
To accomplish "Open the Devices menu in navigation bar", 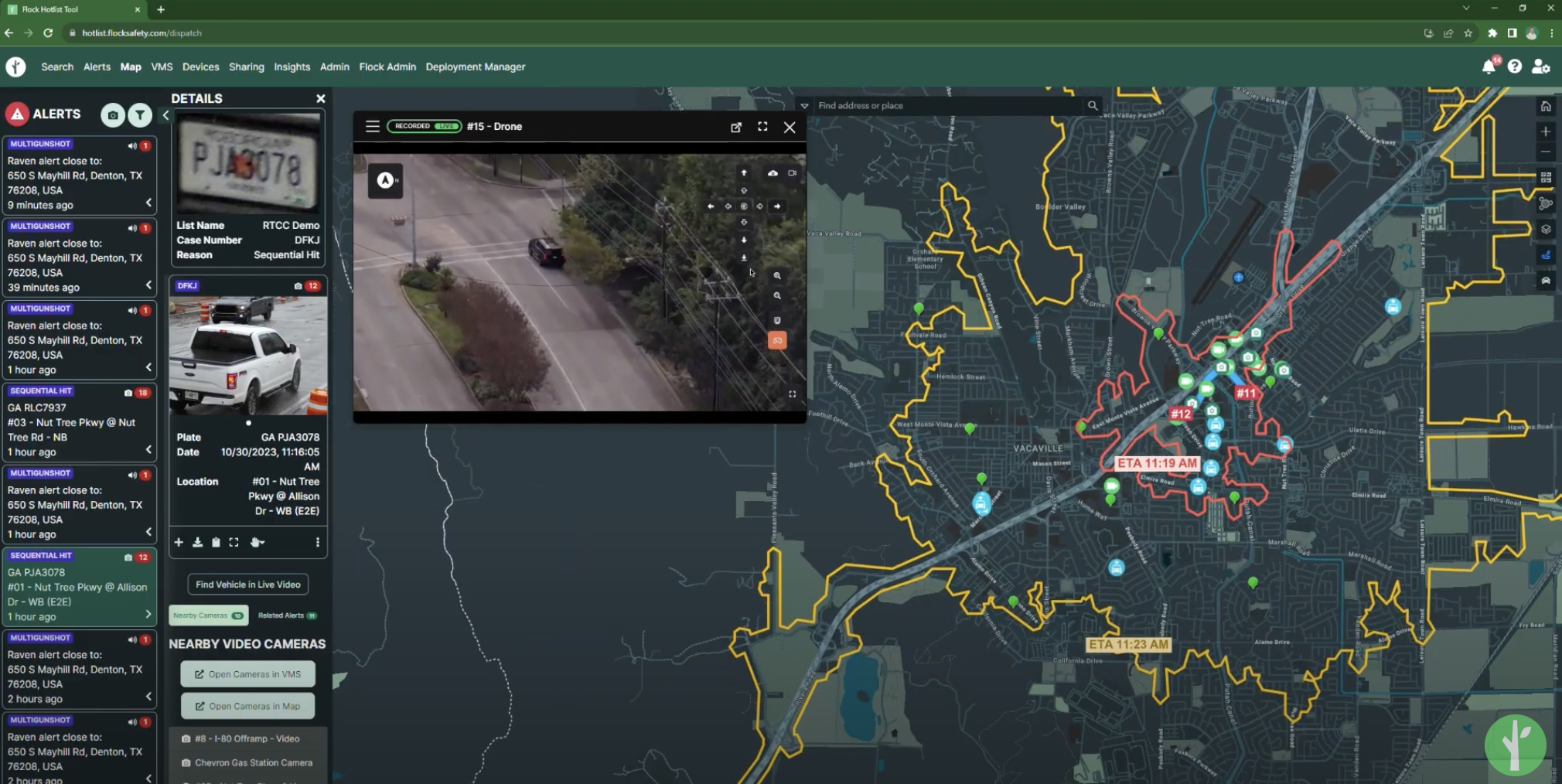I will pyautogui.click(x=200, y=66).
